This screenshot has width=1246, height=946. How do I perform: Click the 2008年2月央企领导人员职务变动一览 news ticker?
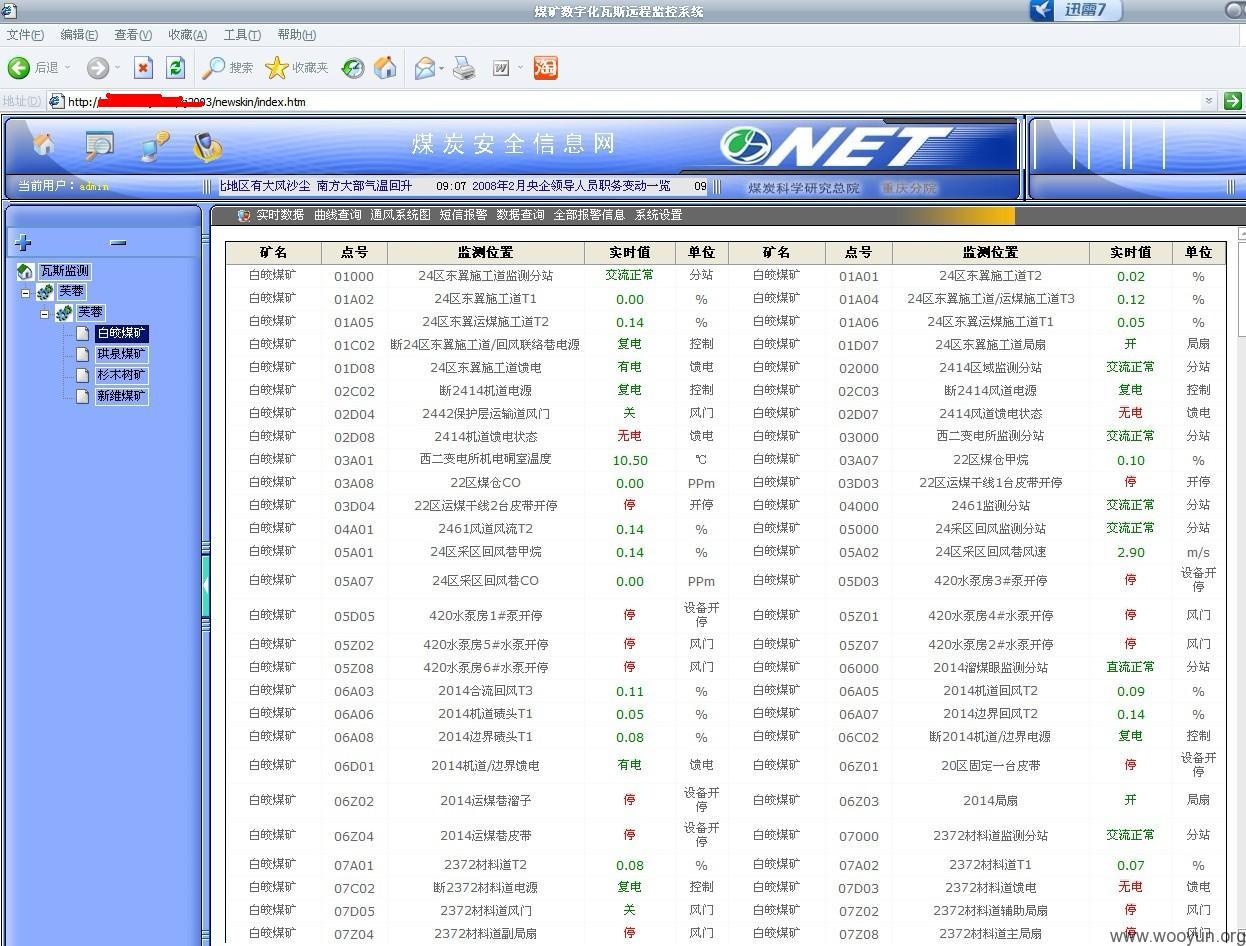[569, 186]
